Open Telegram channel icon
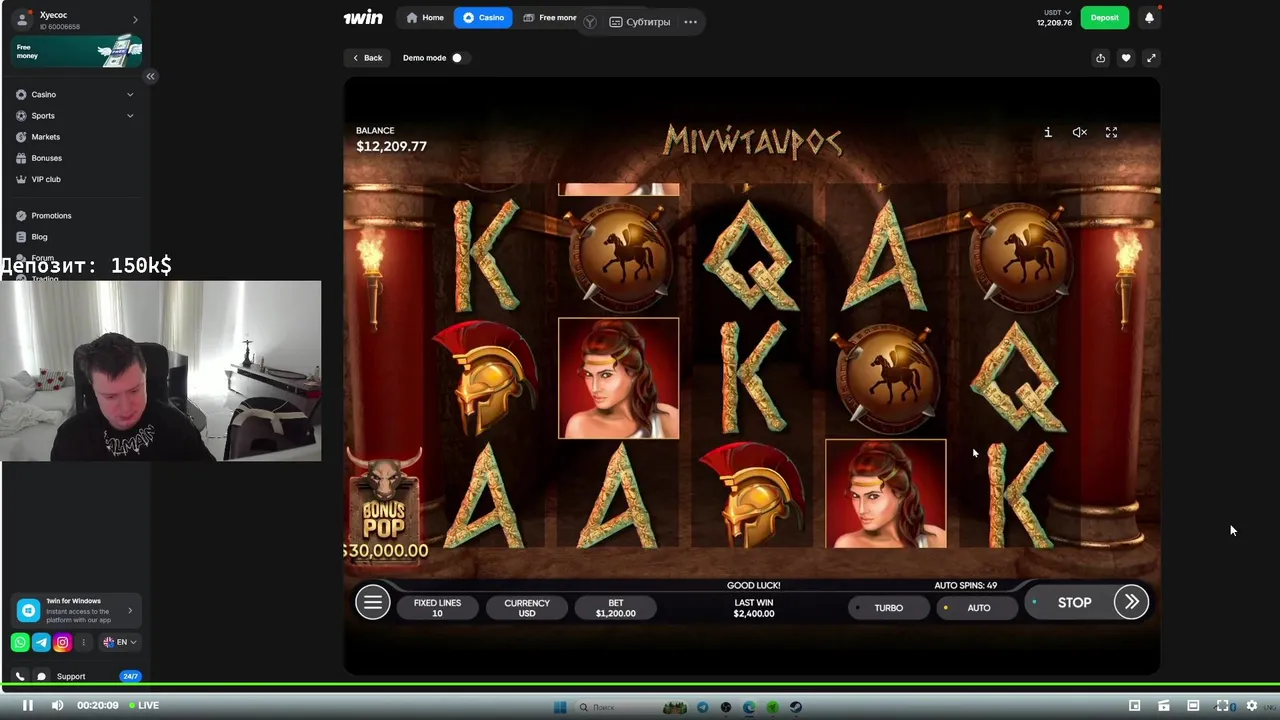1280x720 pixels. click(41, 642)
